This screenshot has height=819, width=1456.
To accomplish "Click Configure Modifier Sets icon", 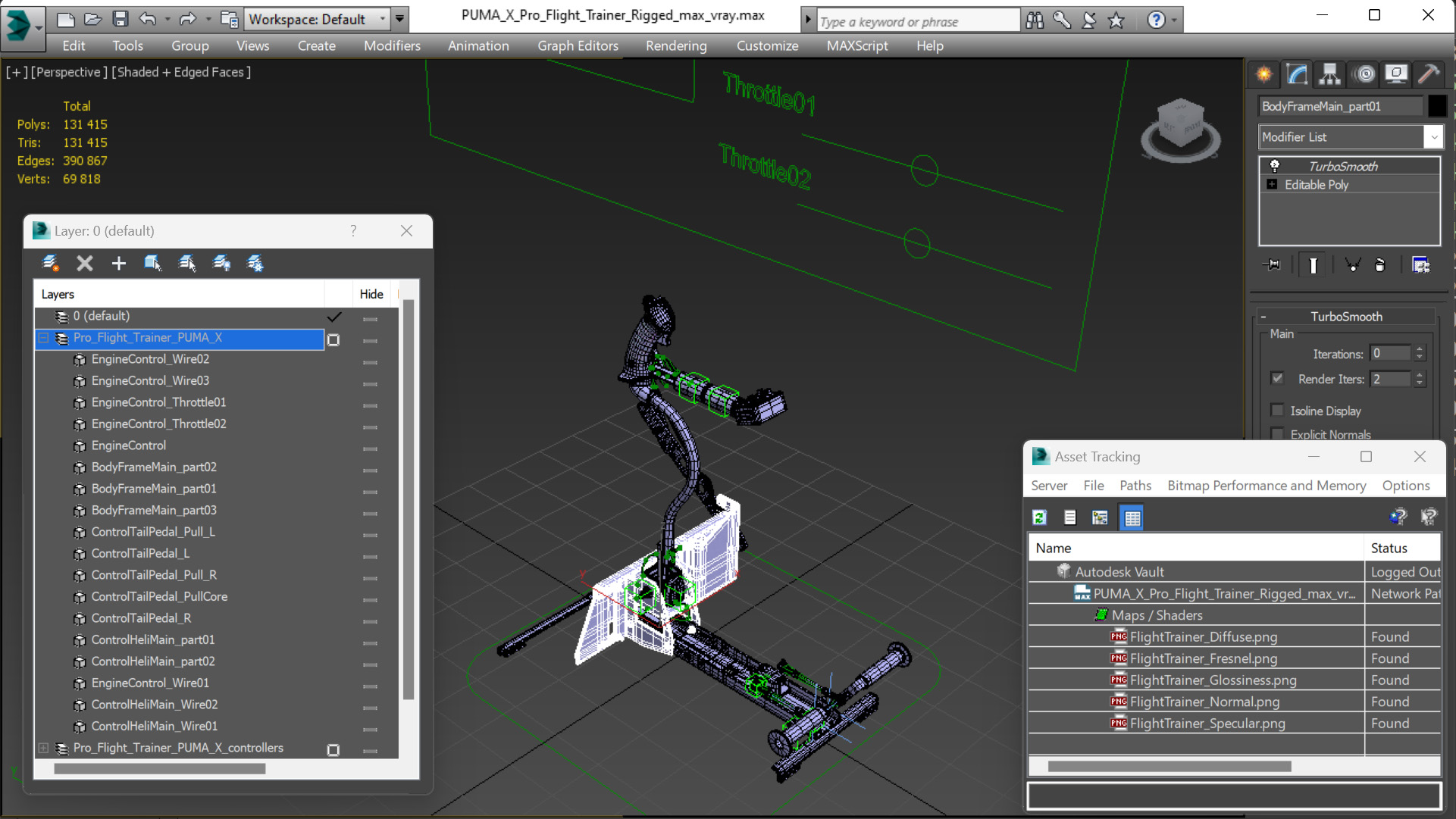I will (1420, 265).
